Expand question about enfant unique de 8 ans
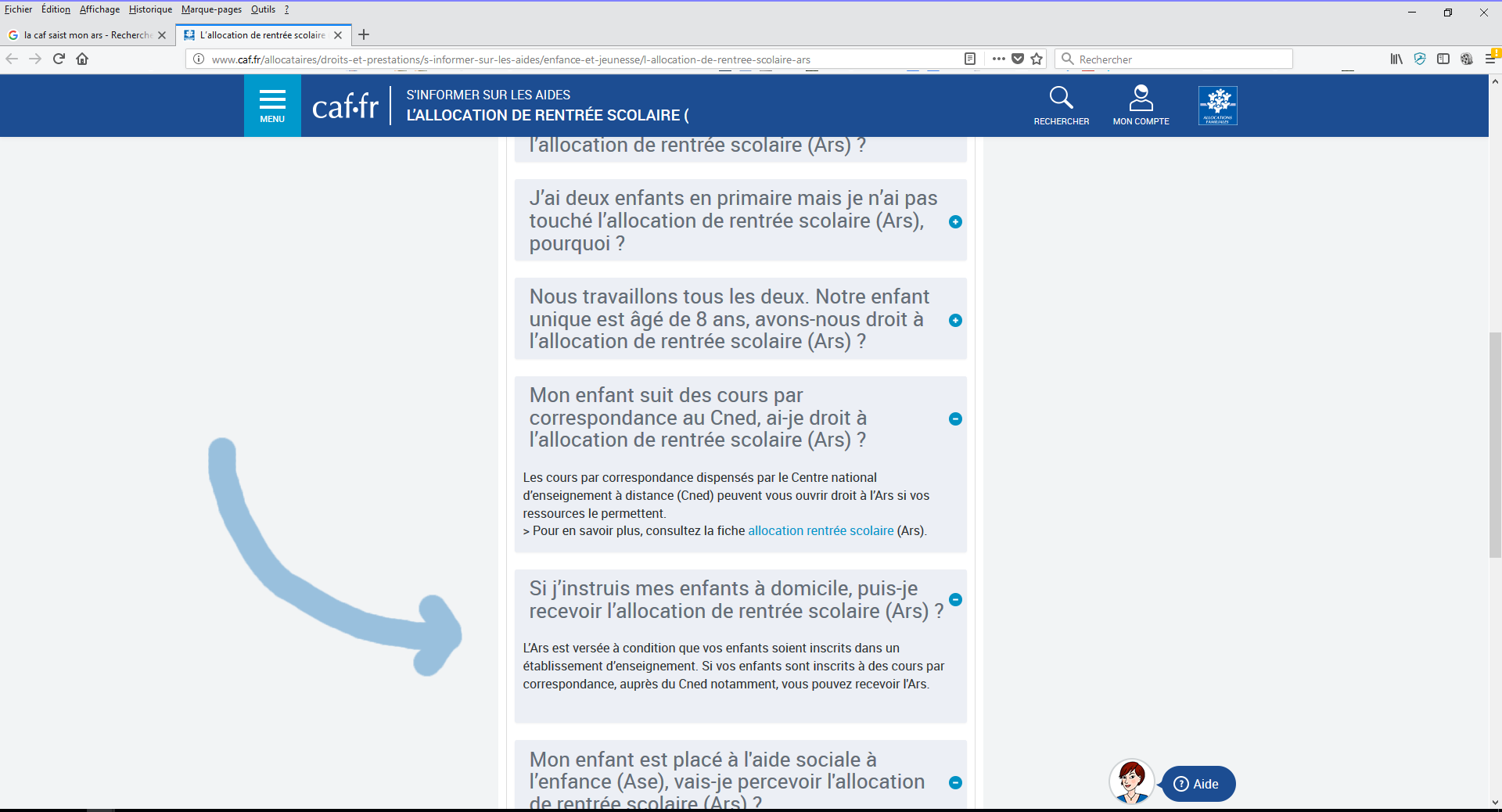 coord(955,320)
